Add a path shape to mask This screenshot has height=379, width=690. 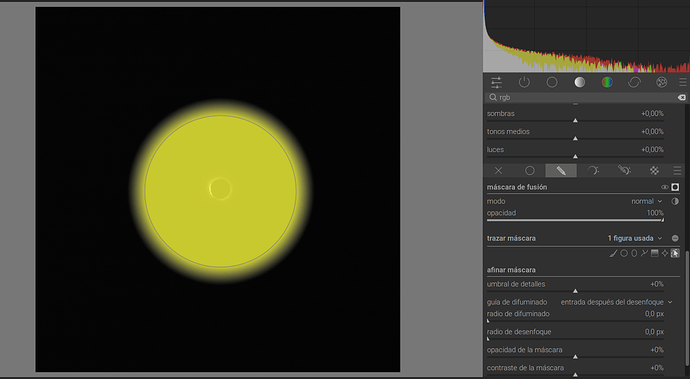(644, 253)
